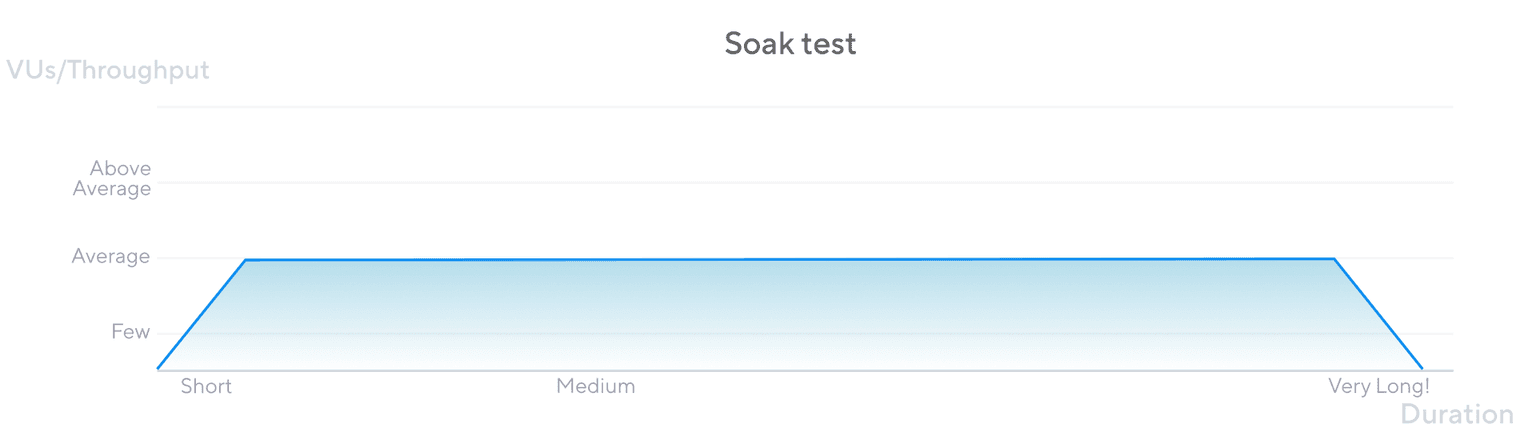The image size is (1536, 432).
Task: Click the corner where ramp-up meets the plateau
Action: 246,260
